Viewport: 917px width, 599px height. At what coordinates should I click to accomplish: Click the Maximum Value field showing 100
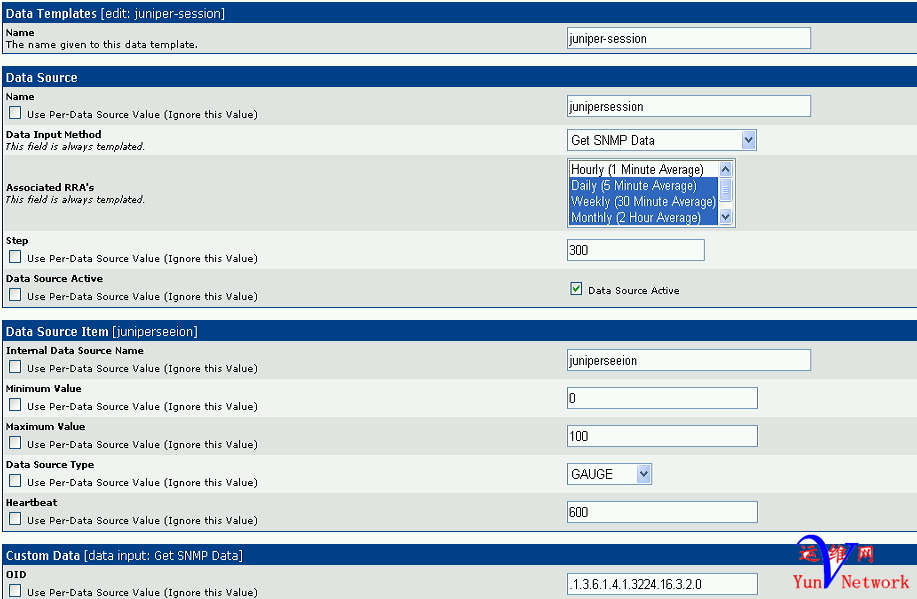[x=662, y=436]
